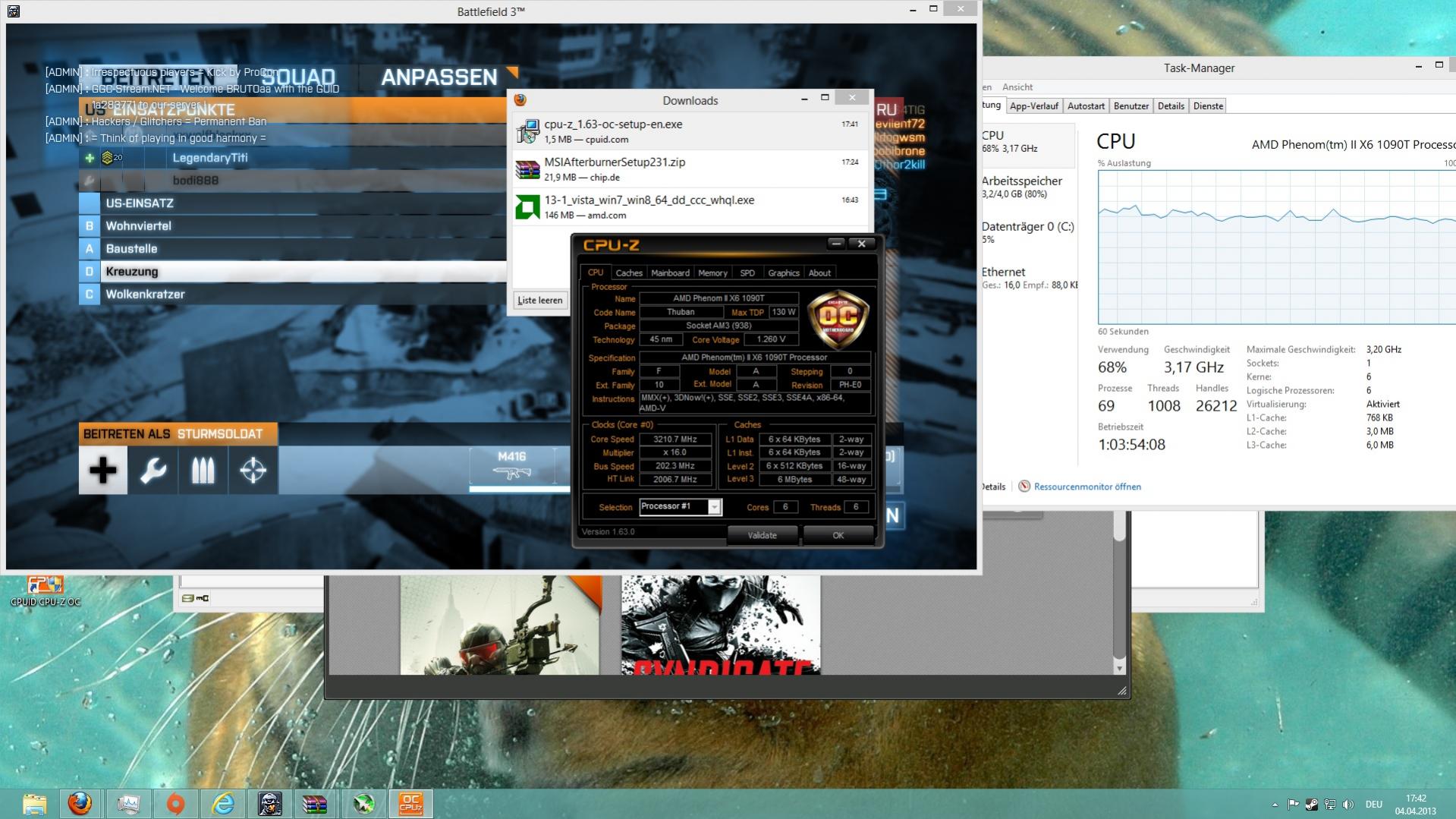Show hidden system tray icons
This screenshot has height=819, width=1456.
[1275, 805]
